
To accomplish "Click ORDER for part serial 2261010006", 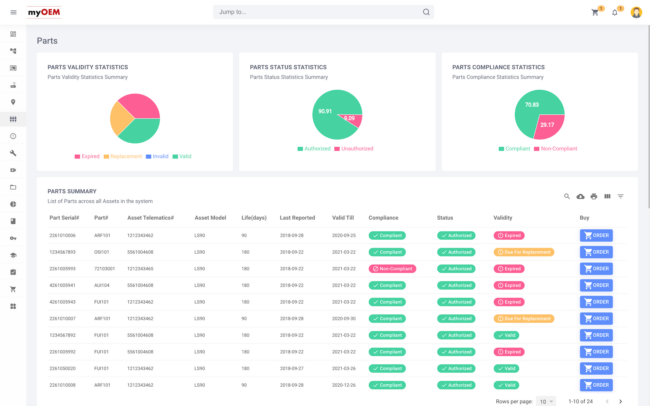I will tap(596, 235).
